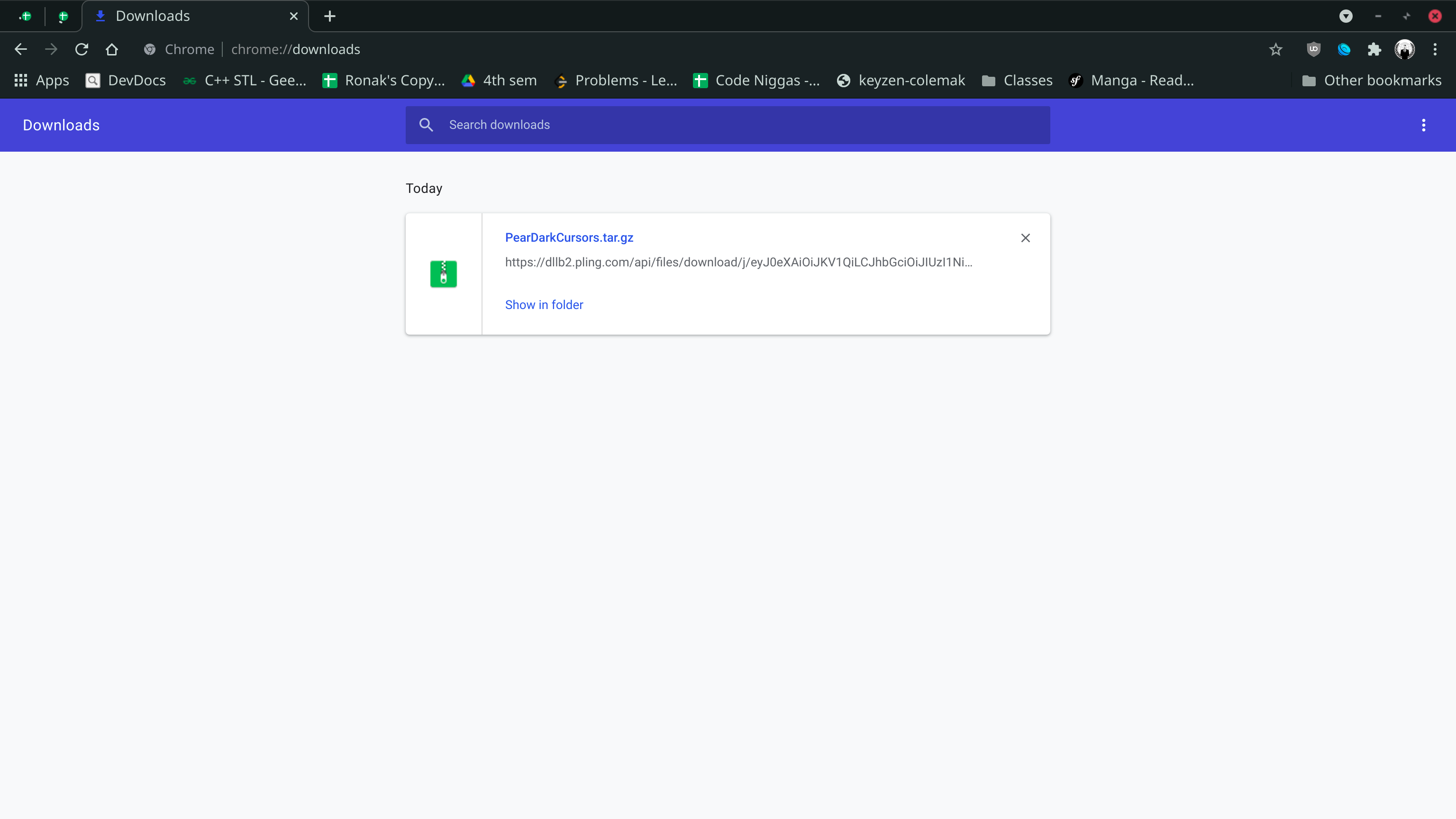The width and height of the screenshot is (1456, 819).
Task: Reload the Downloads page
Action: click(82, 49)
